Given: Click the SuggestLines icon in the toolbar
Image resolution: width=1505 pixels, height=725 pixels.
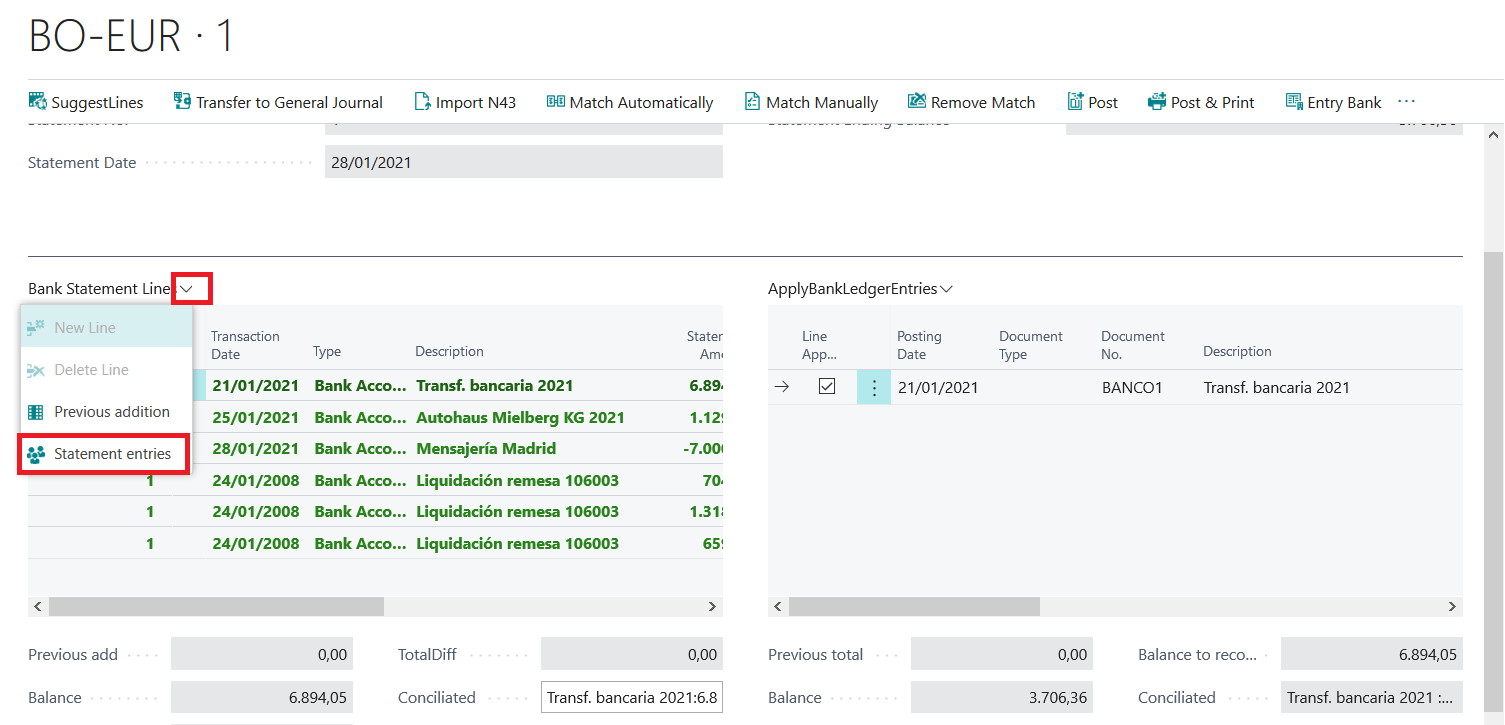Looking at the screenshot, I should point(38,101).
